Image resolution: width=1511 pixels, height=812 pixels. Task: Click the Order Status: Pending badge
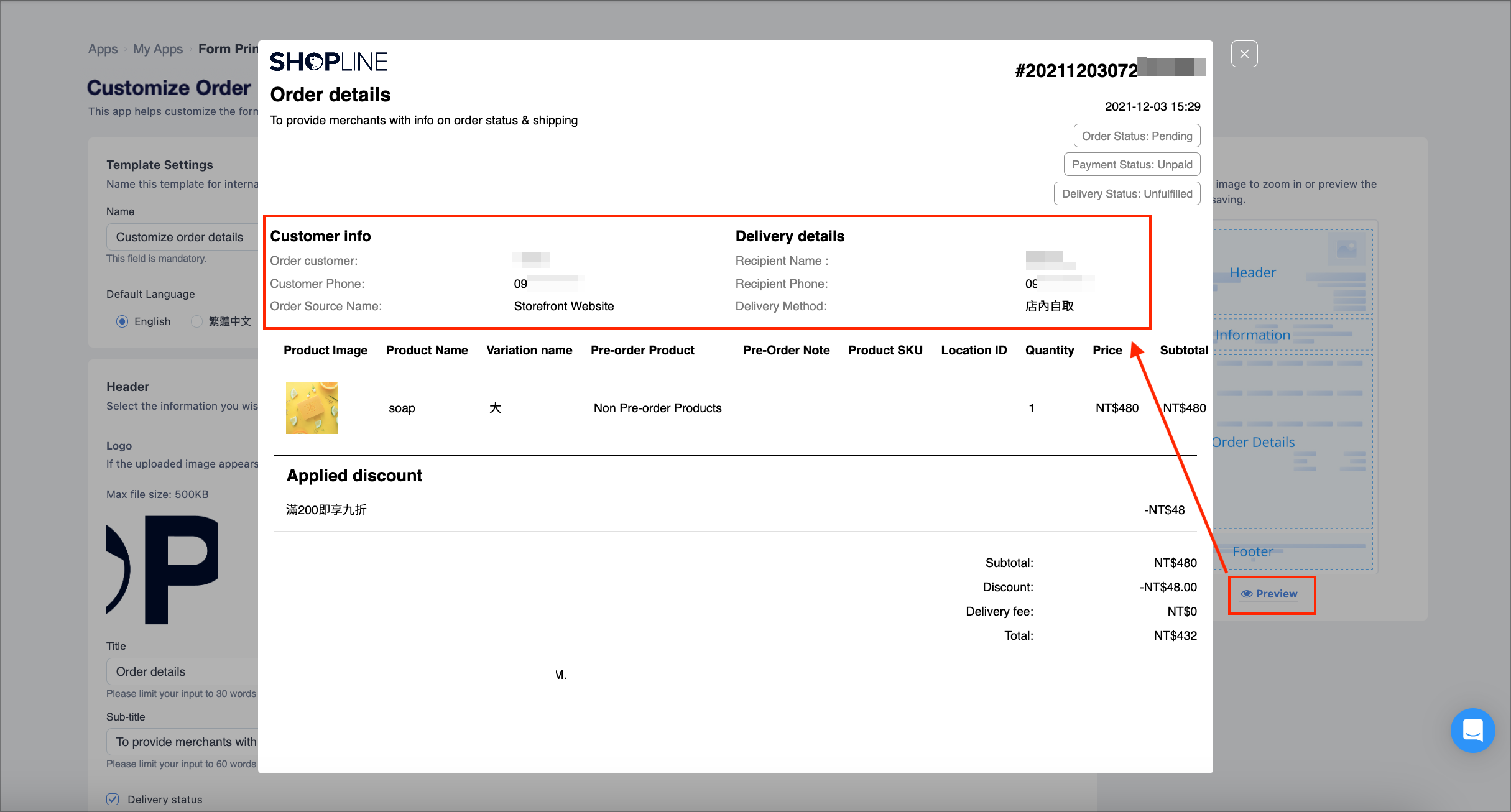(x=1137, y=136)
